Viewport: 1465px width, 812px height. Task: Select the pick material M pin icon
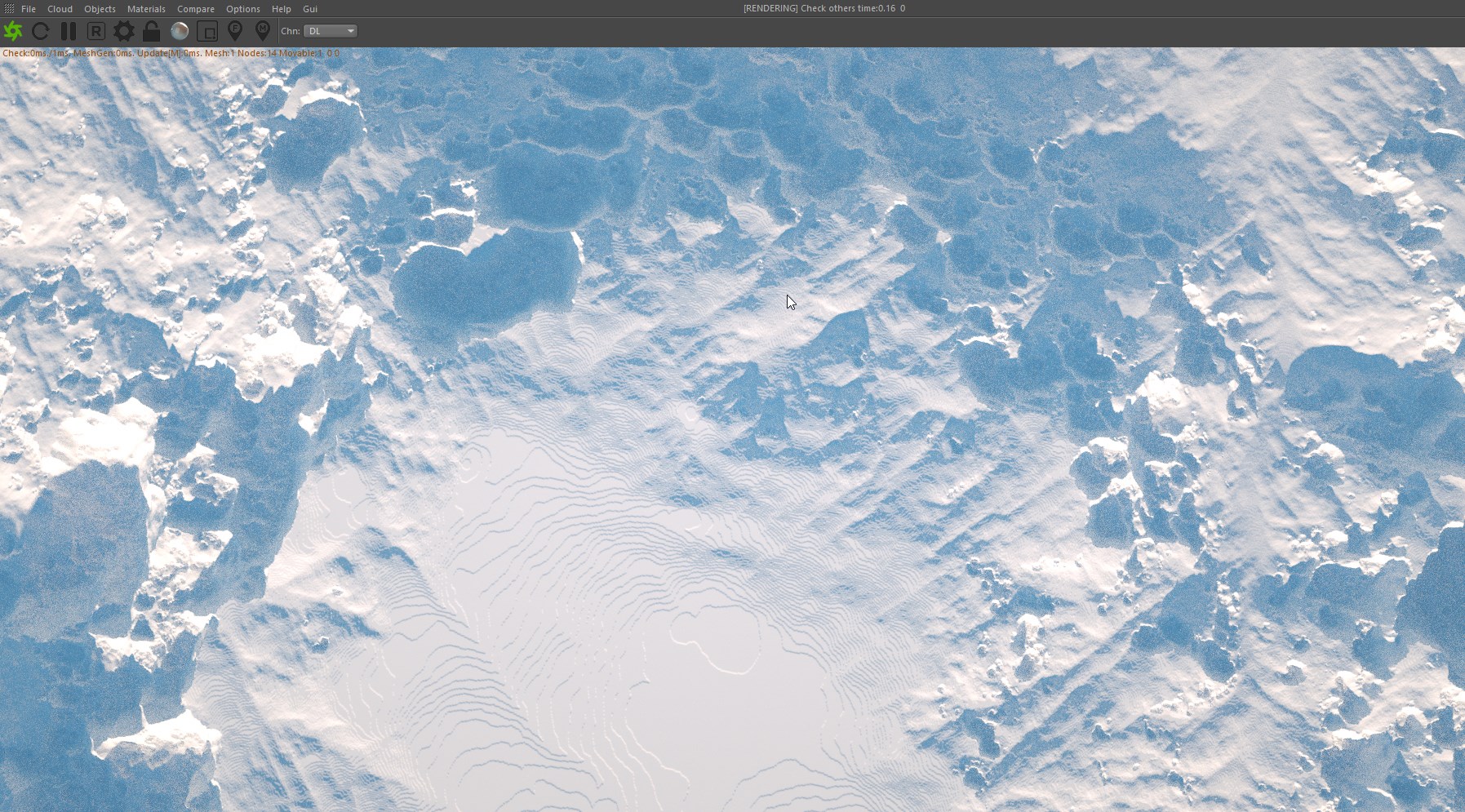262,31
